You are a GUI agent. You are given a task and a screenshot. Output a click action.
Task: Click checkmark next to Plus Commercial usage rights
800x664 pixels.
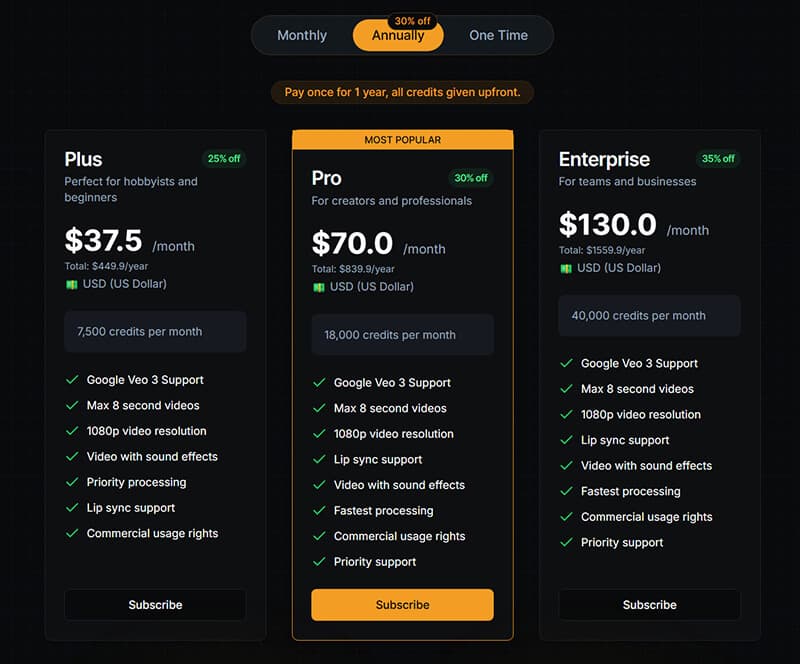(72, 534)
